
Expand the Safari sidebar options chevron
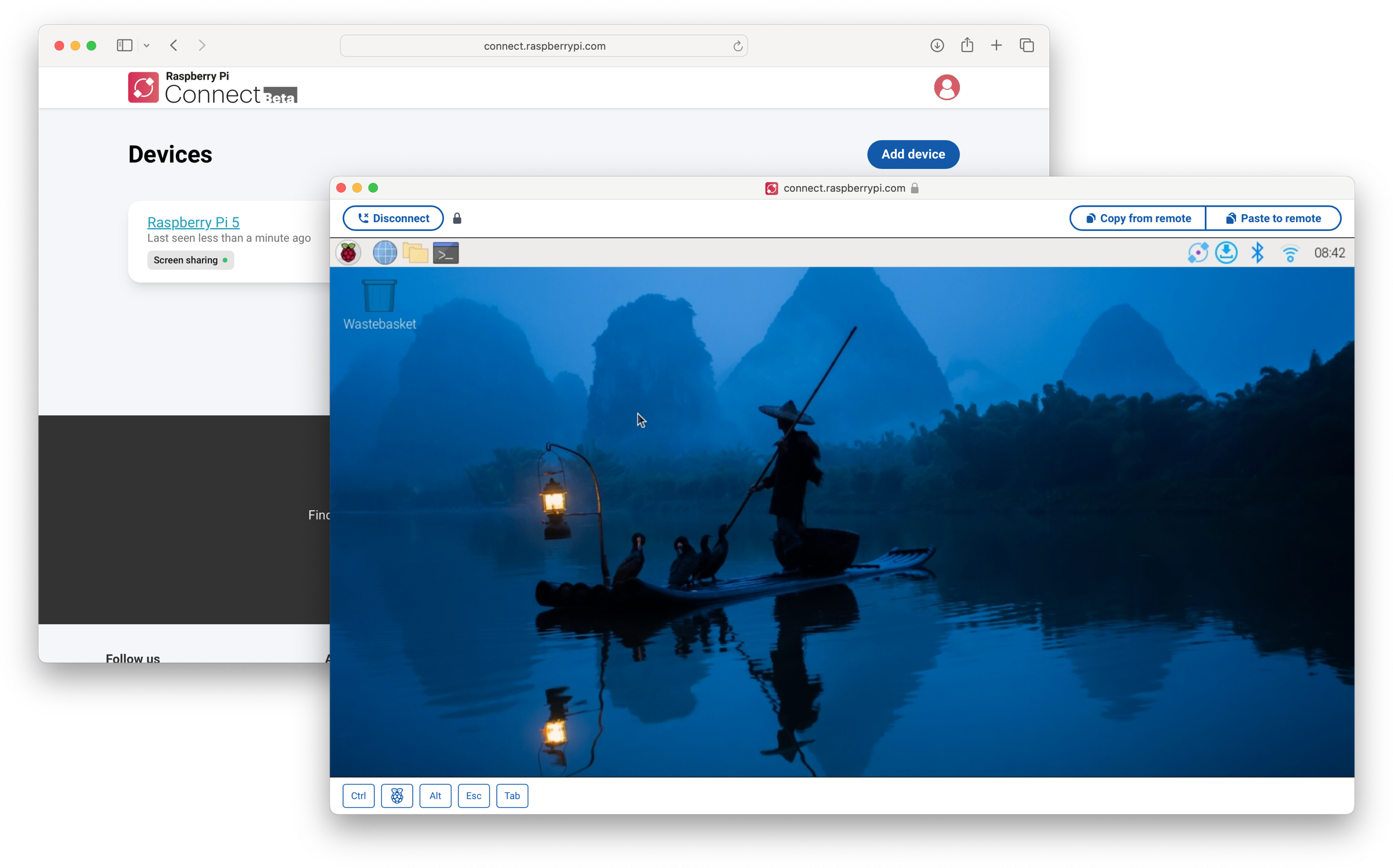(x=147, y=45)
